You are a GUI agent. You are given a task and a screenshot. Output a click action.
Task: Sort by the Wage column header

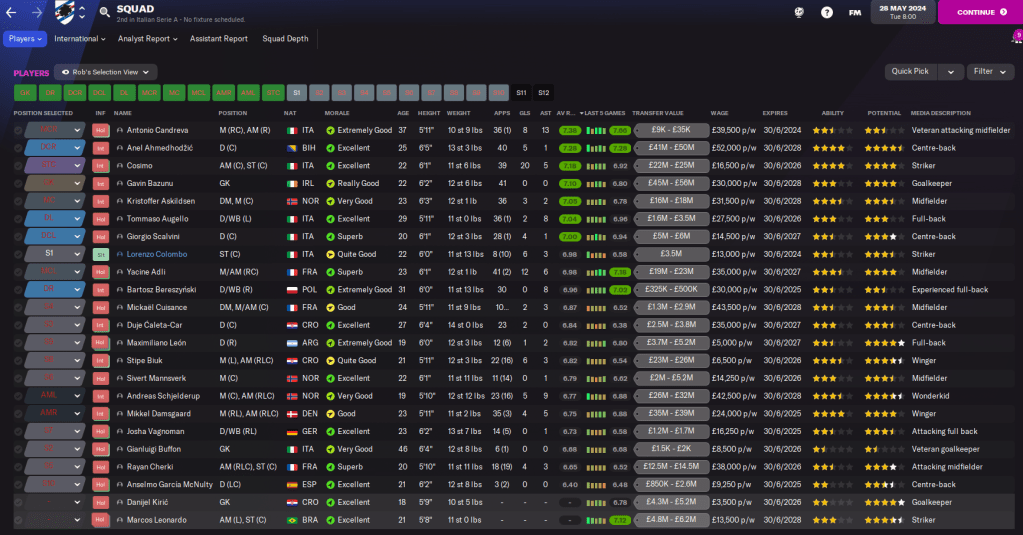click(x=720, y=113)
